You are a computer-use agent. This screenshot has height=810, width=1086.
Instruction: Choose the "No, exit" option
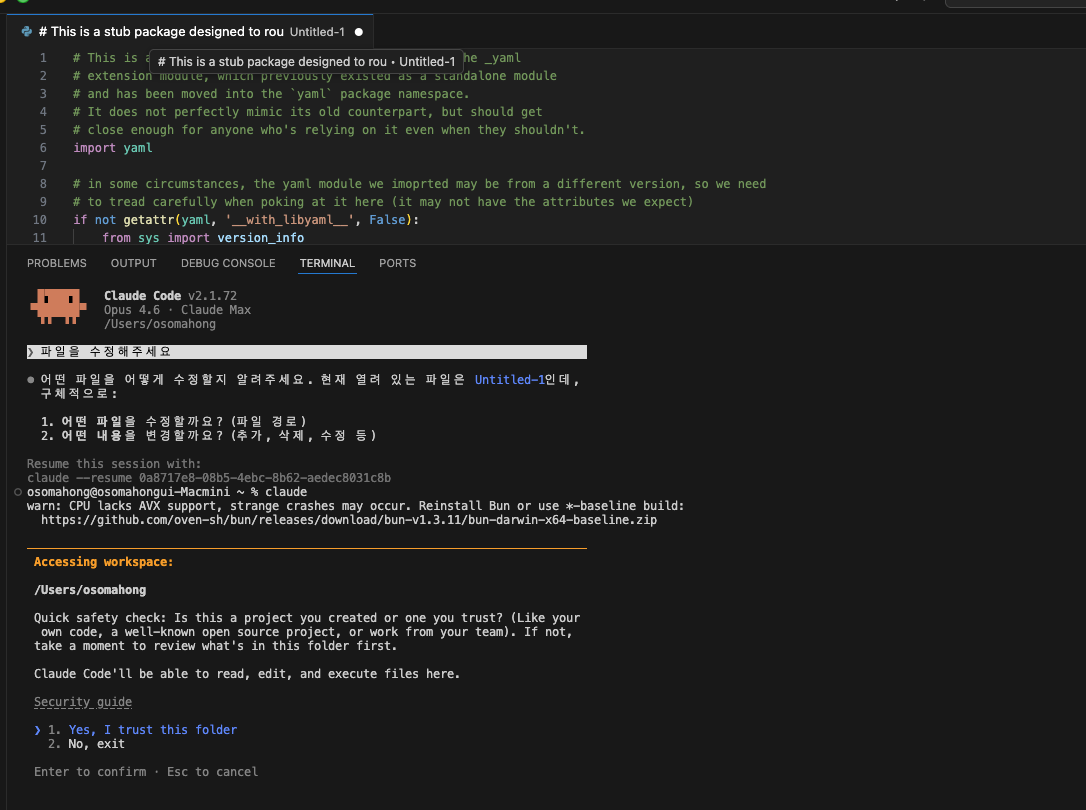point(96,744)
